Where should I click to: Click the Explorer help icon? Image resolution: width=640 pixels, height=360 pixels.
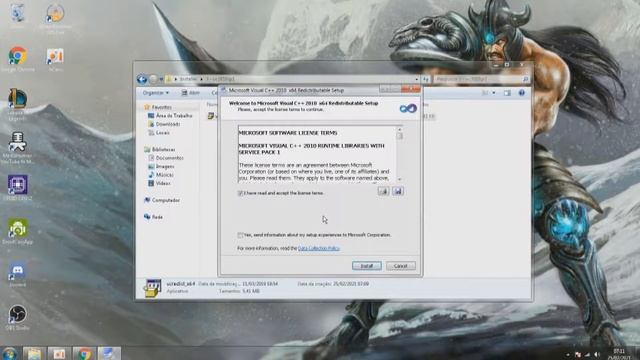coord(521,93)
